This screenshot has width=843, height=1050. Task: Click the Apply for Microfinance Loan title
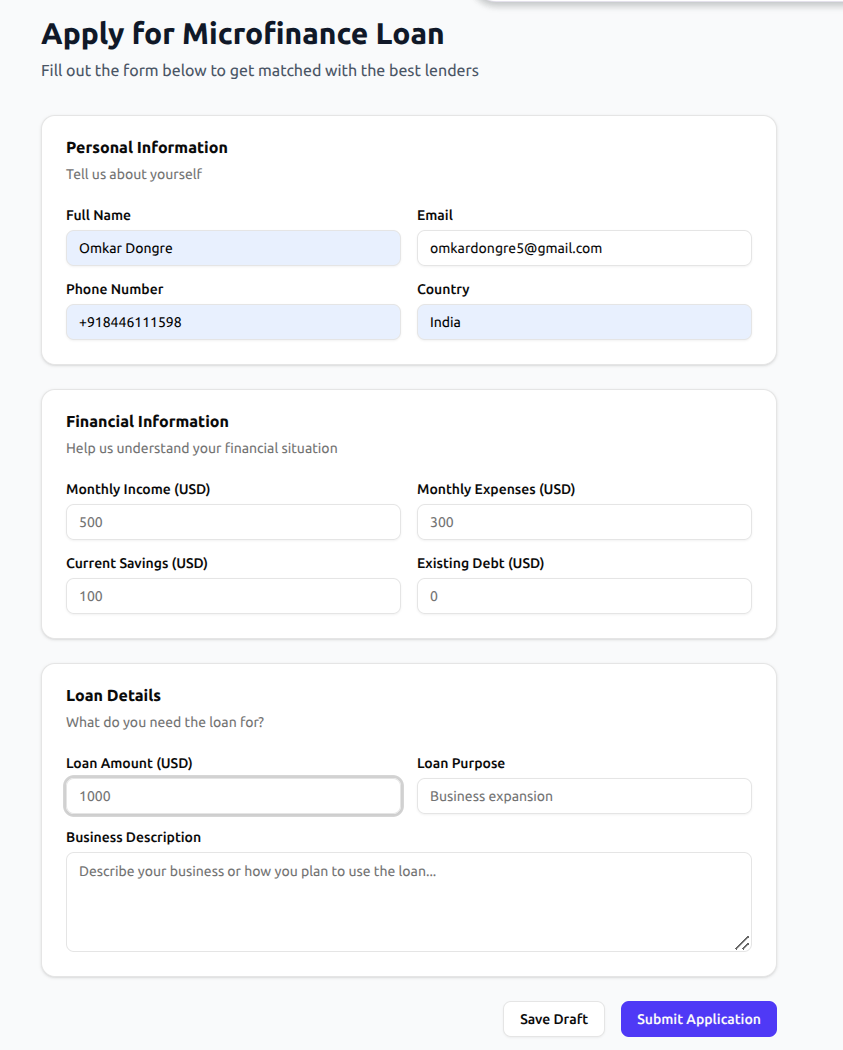tap(242, 34)
